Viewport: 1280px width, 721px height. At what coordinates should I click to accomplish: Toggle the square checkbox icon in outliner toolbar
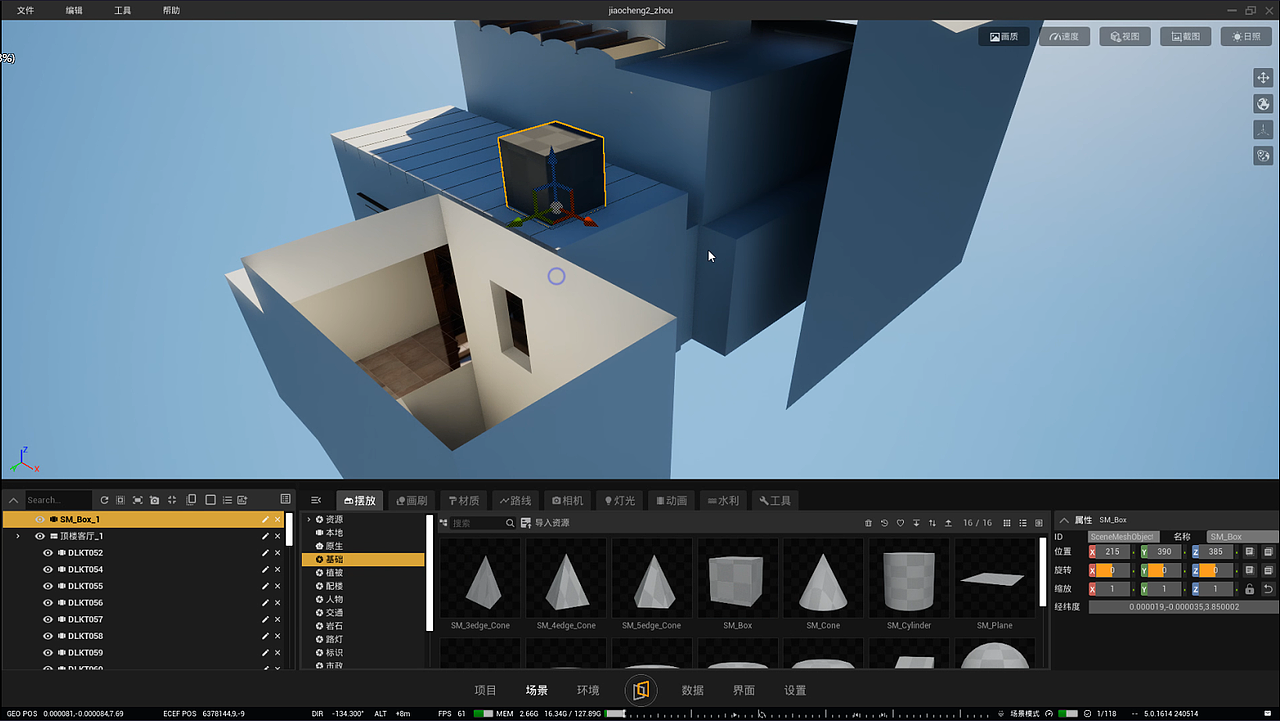210,500
